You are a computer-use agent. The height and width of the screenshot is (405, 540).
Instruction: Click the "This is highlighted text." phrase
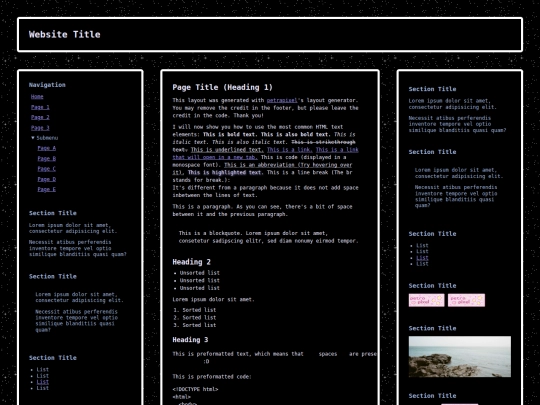click(225, 173)
